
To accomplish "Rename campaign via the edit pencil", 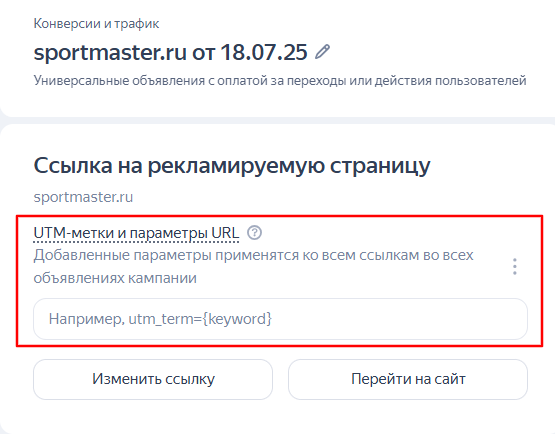I will point(322,52).
